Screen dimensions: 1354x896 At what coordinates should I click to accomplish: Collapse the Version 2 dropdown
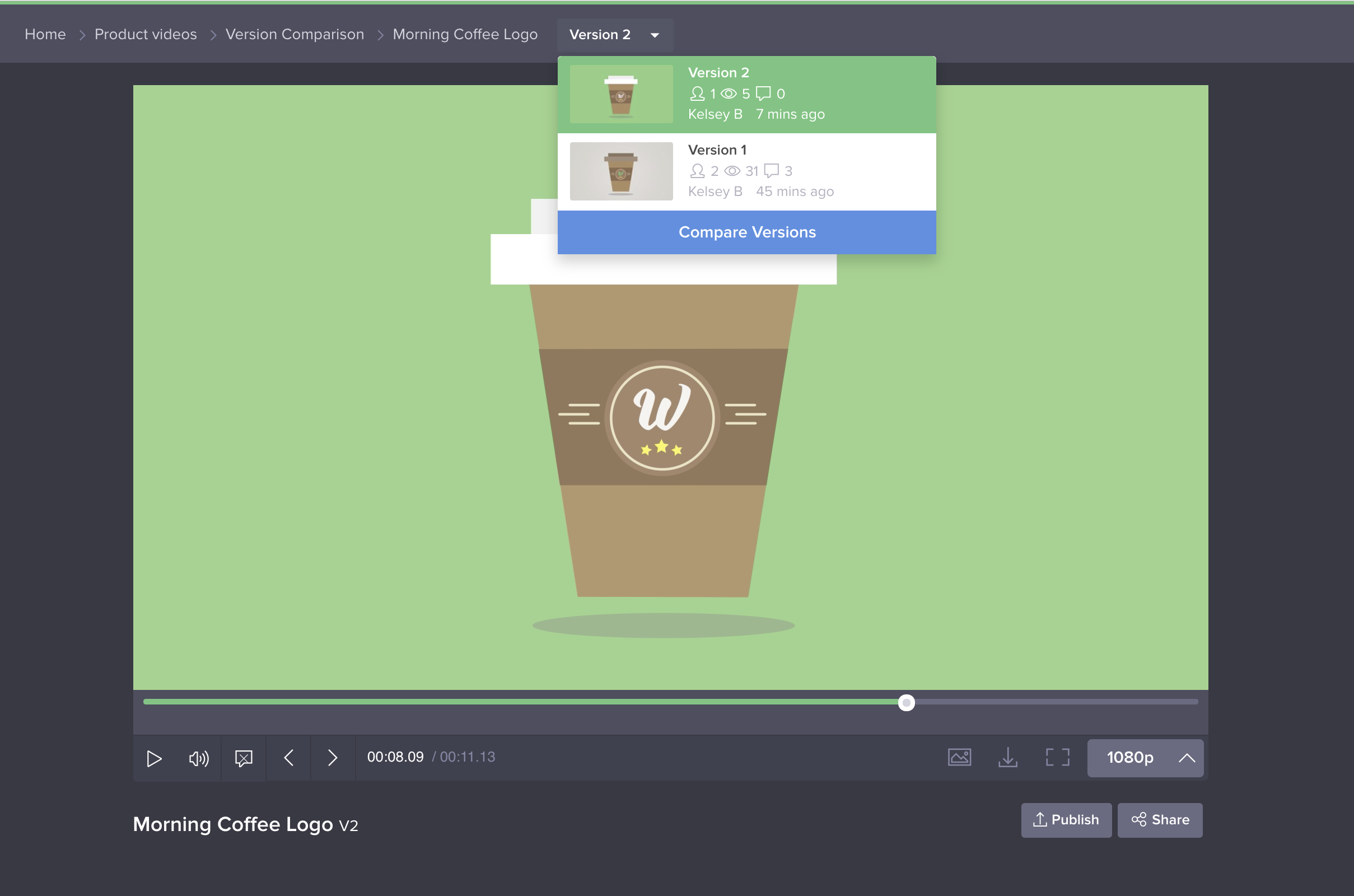614,35
